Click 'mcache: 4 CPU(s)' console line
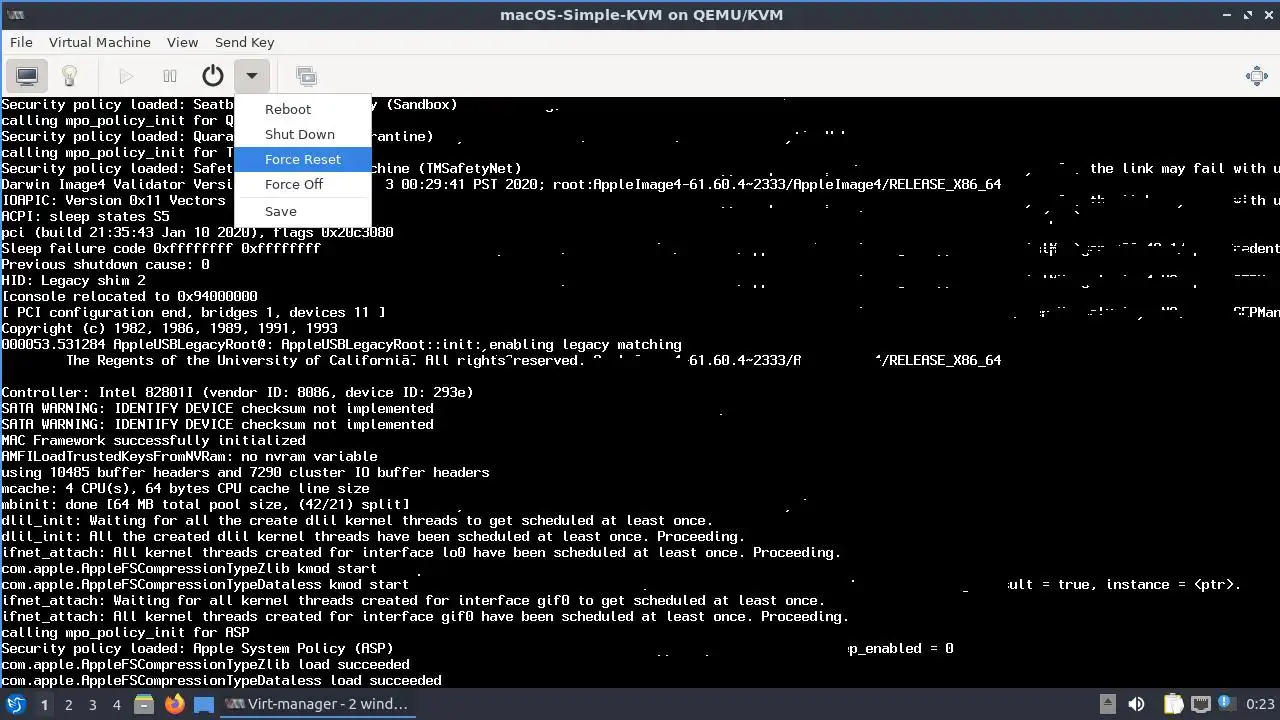 186,488
